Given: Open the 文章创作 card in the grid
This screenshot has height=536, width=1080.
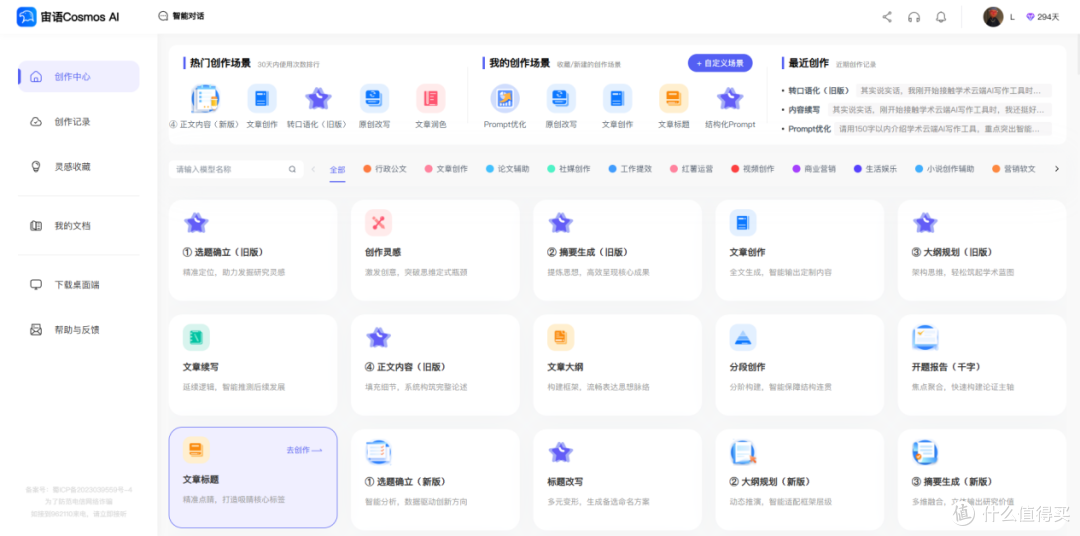Looking at the screenshot, I should [x=799, y=250].
